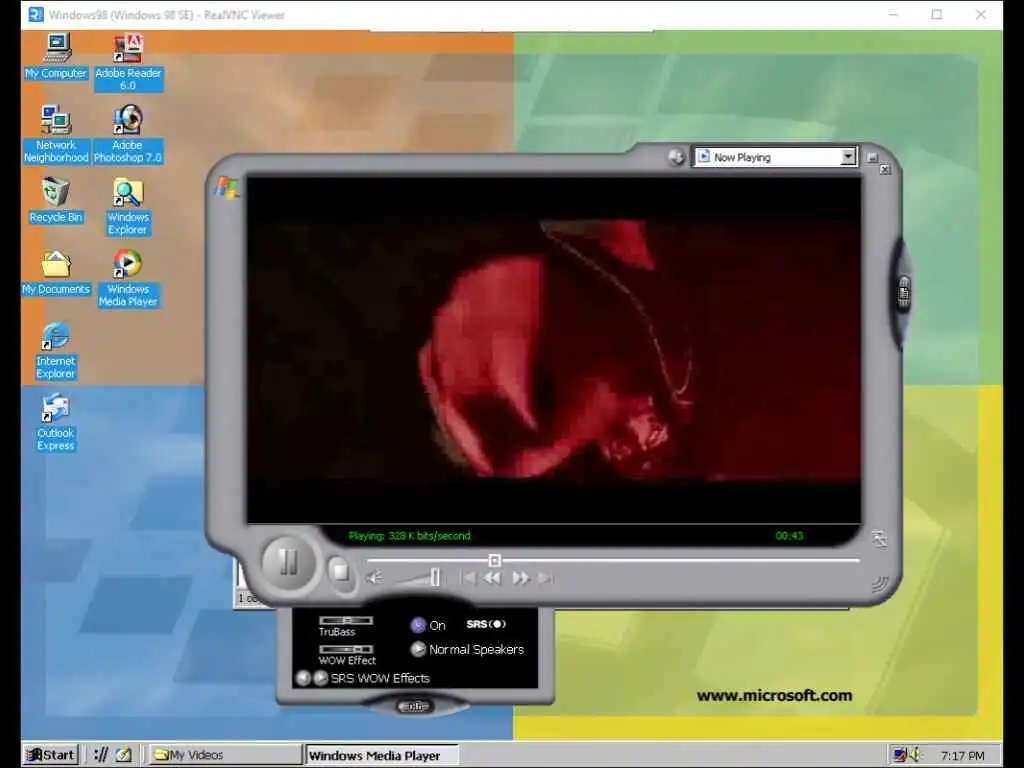This screenshot has width=1024, height=768.
Task: Skip to previous track button
Action: click(468, 578)
